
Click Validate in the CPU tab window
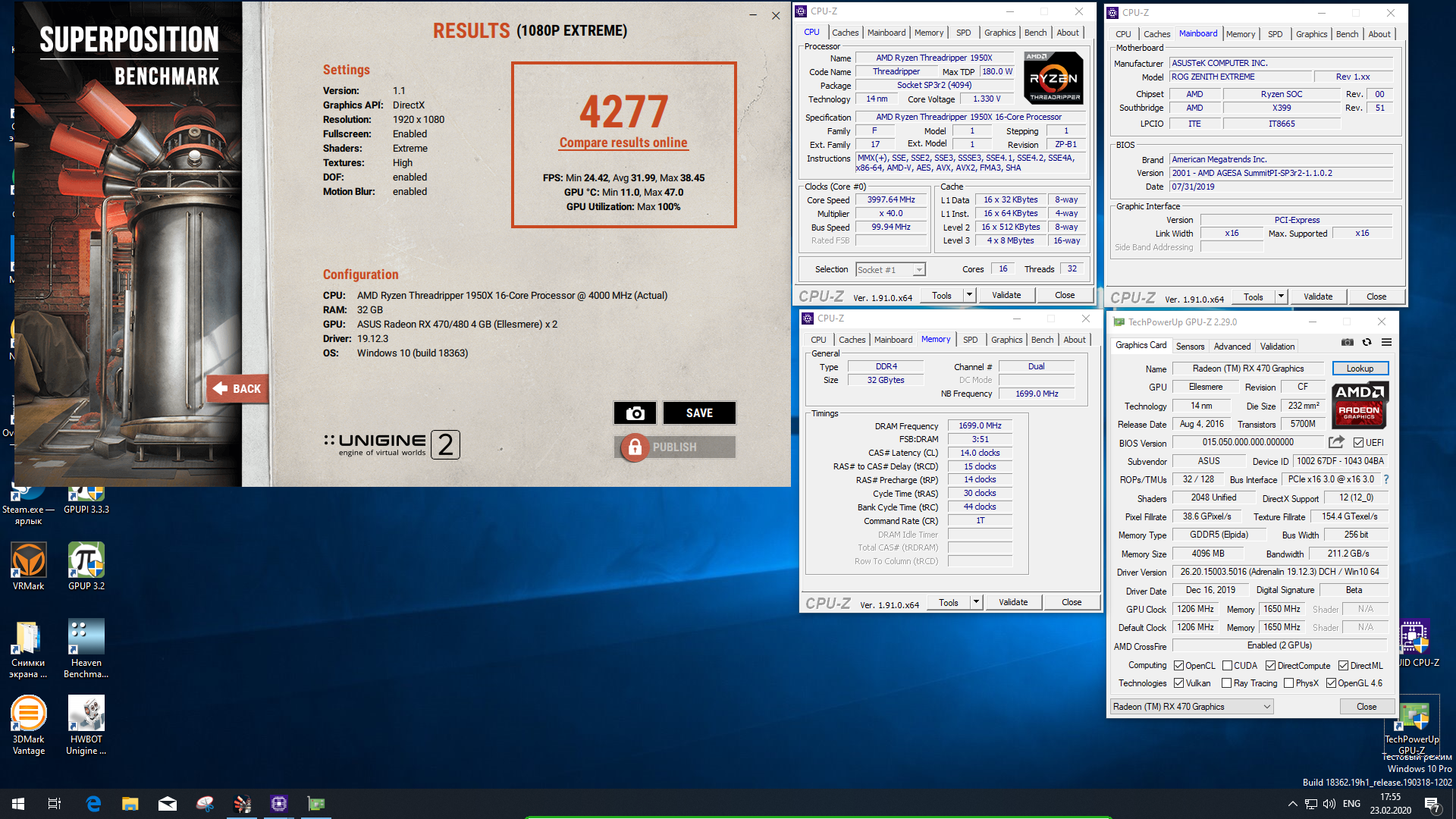point(1006,295)
